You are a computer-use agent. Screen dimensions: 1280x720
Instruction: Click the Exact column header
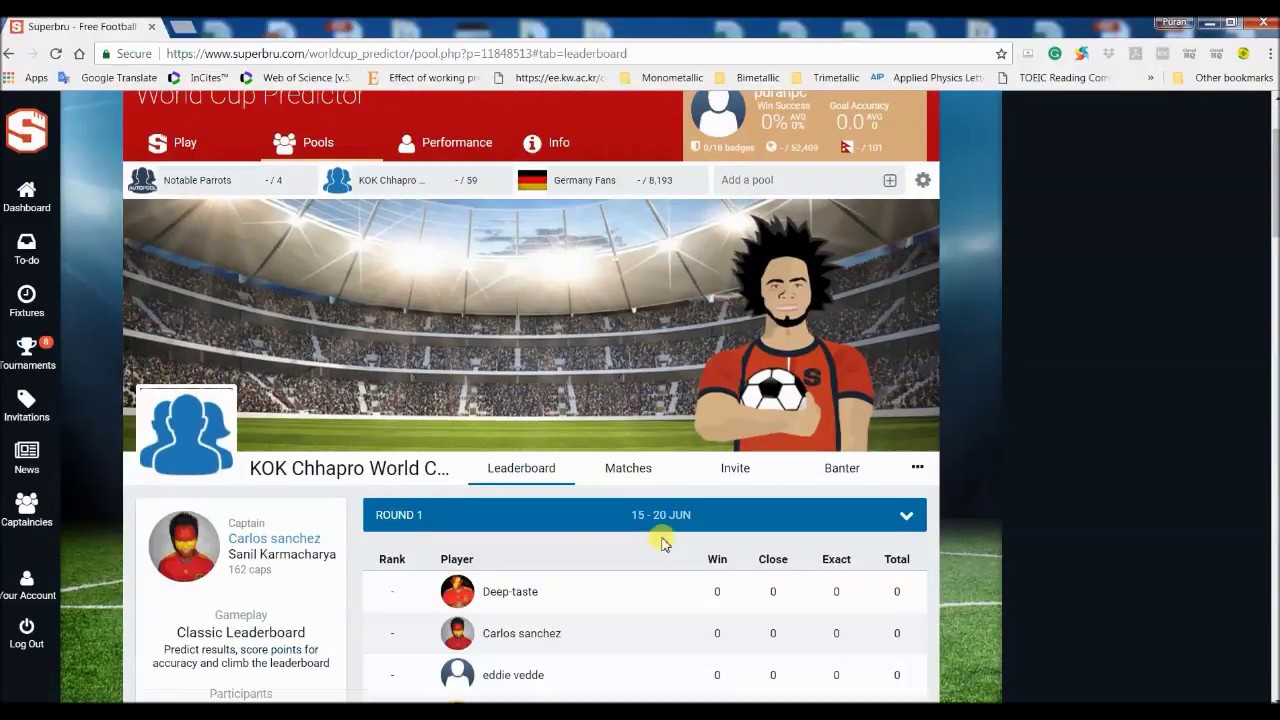pos(836,559)
